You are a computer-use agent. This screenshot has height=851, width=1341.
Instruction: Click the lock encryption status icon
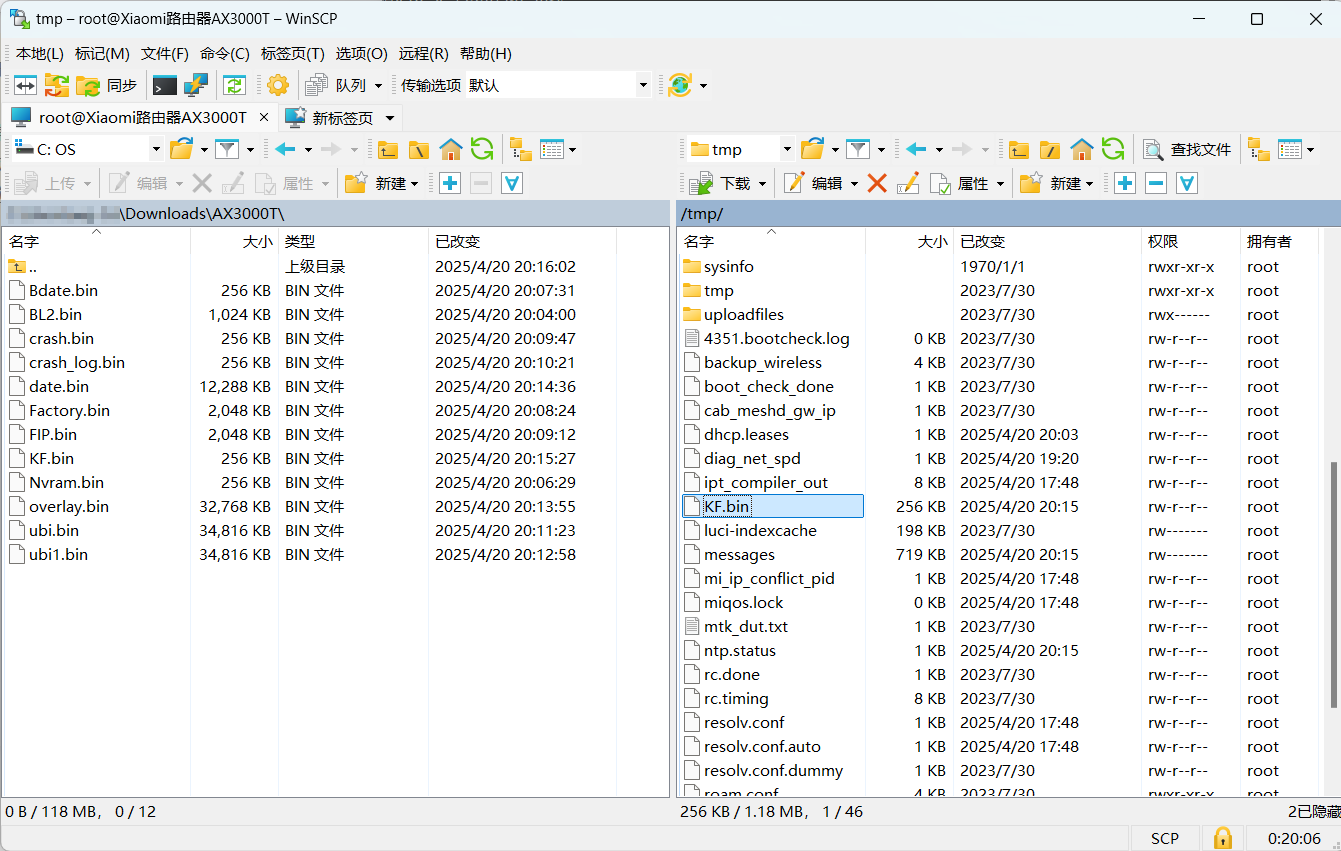pos(1222,838)
